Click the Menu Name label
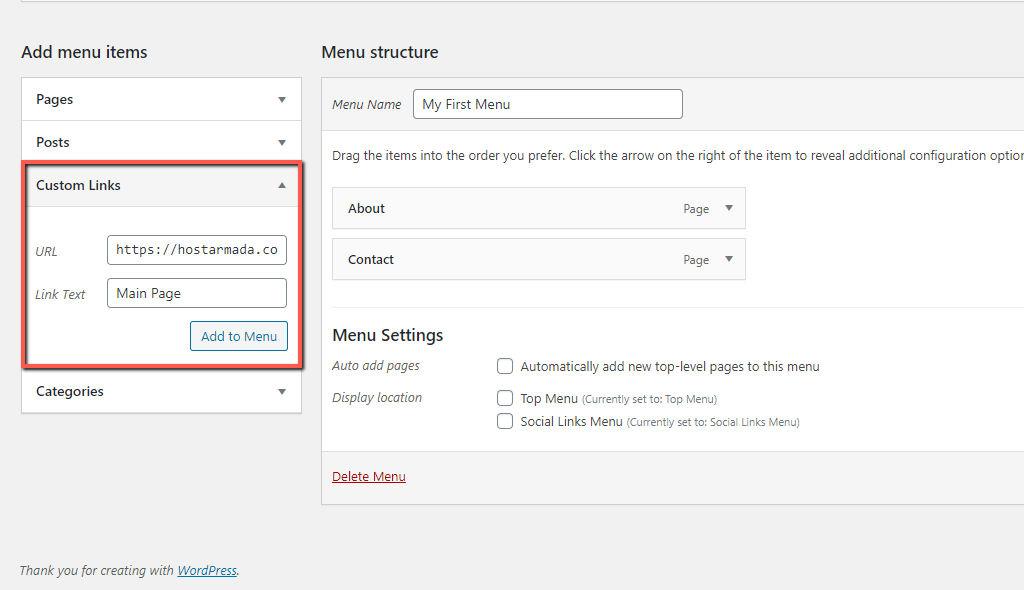 tap(366, 105)
